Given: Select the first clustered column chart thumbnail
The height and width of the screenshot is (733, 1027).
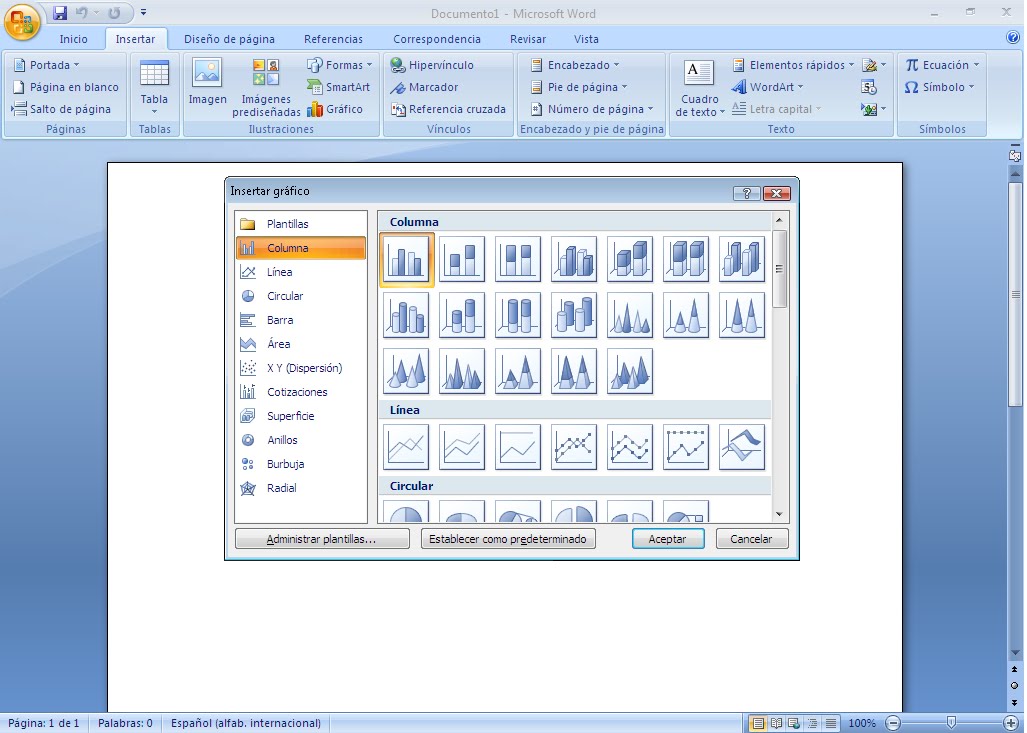Looking at the screenshot, I should click(405, 258).
